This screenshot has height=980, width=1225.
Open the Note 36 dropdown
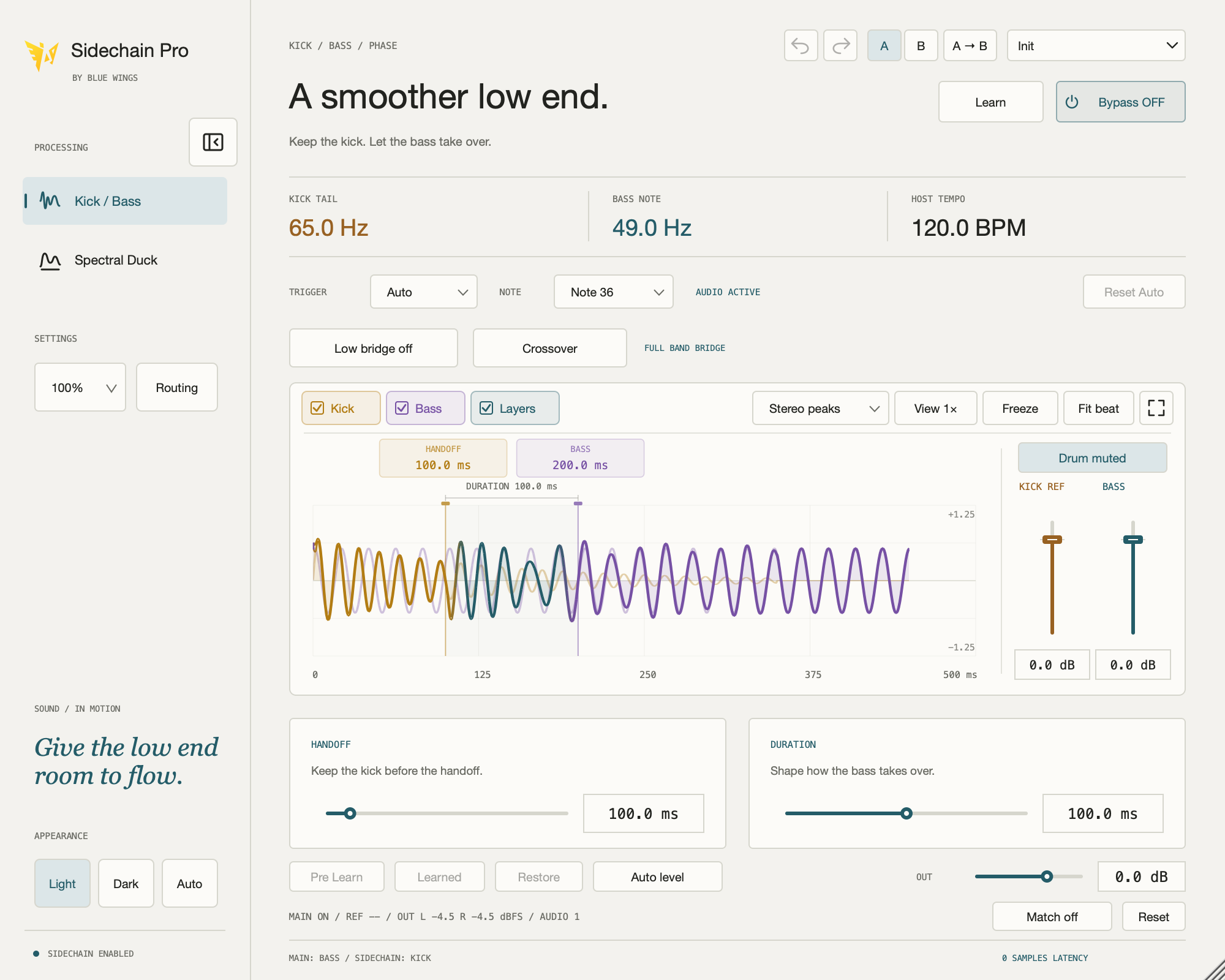614,292
